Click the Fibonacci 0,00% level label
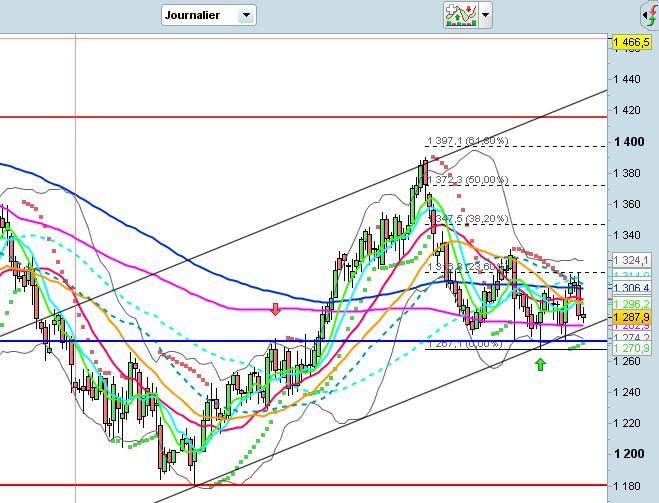Viewport: 659px width, 503px height. pos(465,344)
